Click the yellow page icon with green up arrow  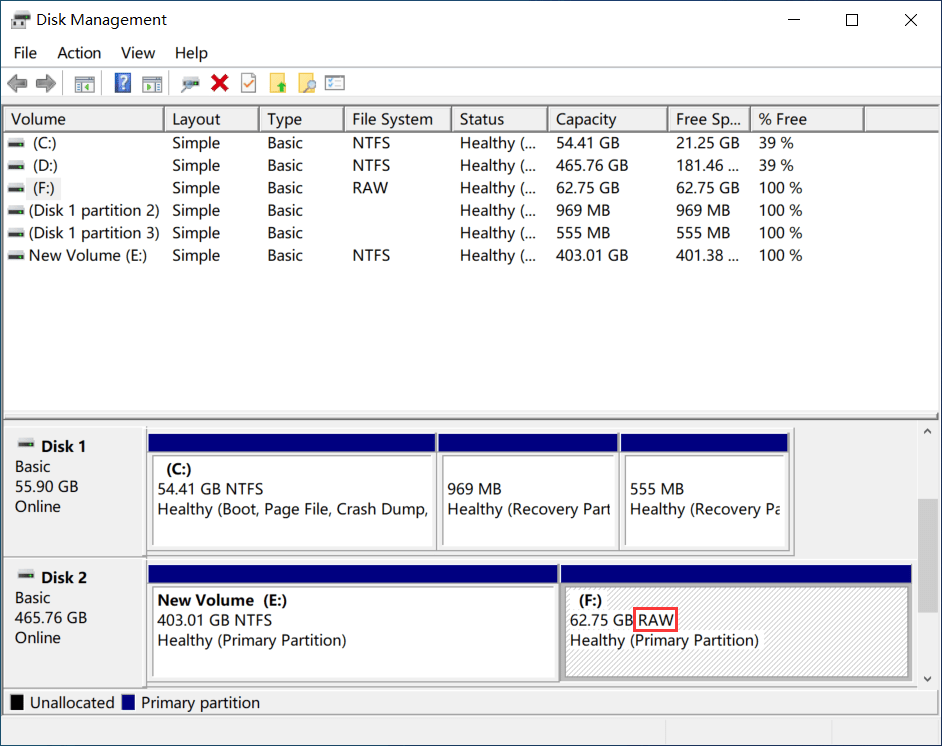tap(278, 84)
